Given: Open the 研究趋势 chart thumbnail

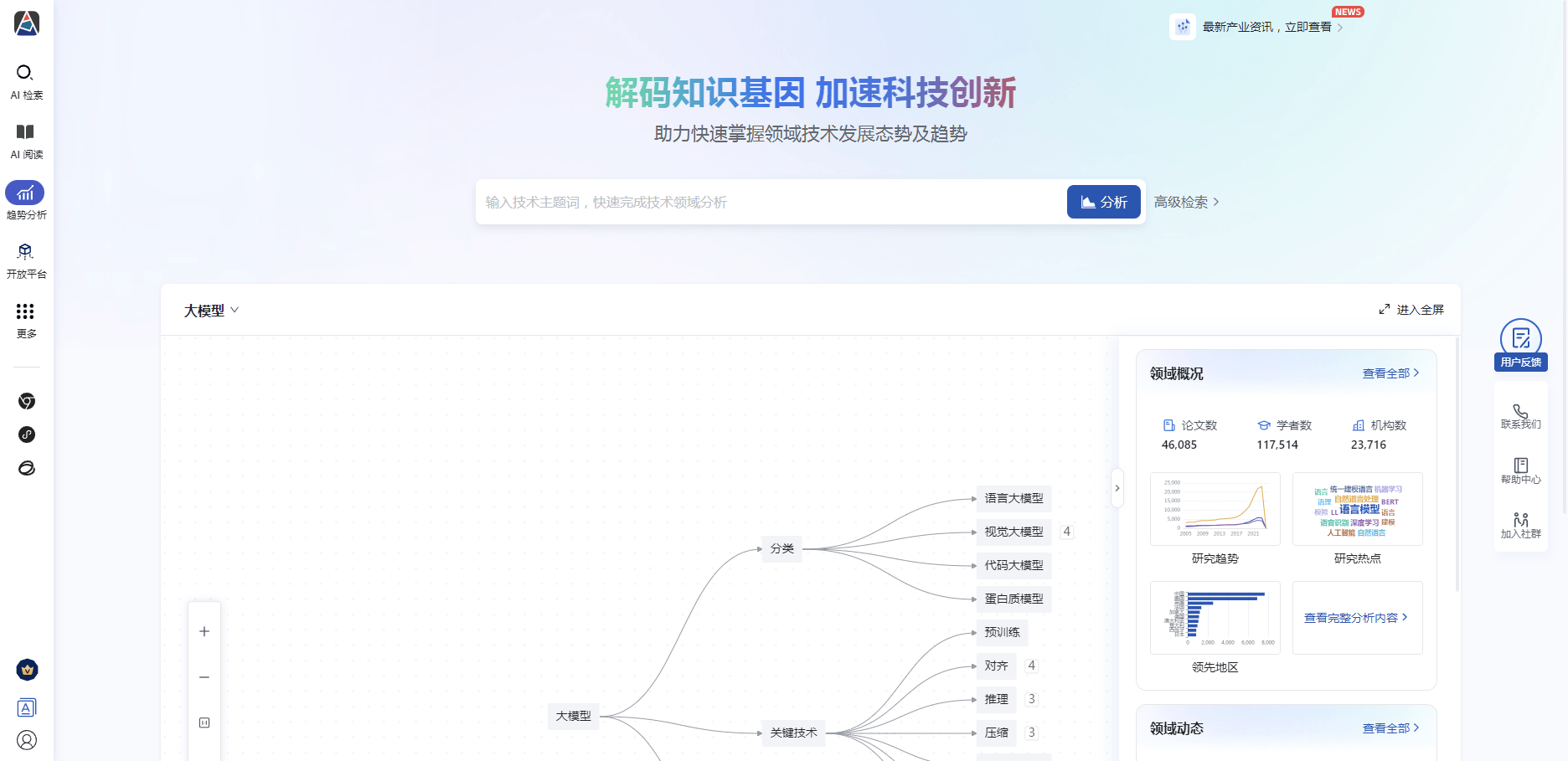Looking at the screenshot, I should pyautogui.click(x=1215, y=509).
